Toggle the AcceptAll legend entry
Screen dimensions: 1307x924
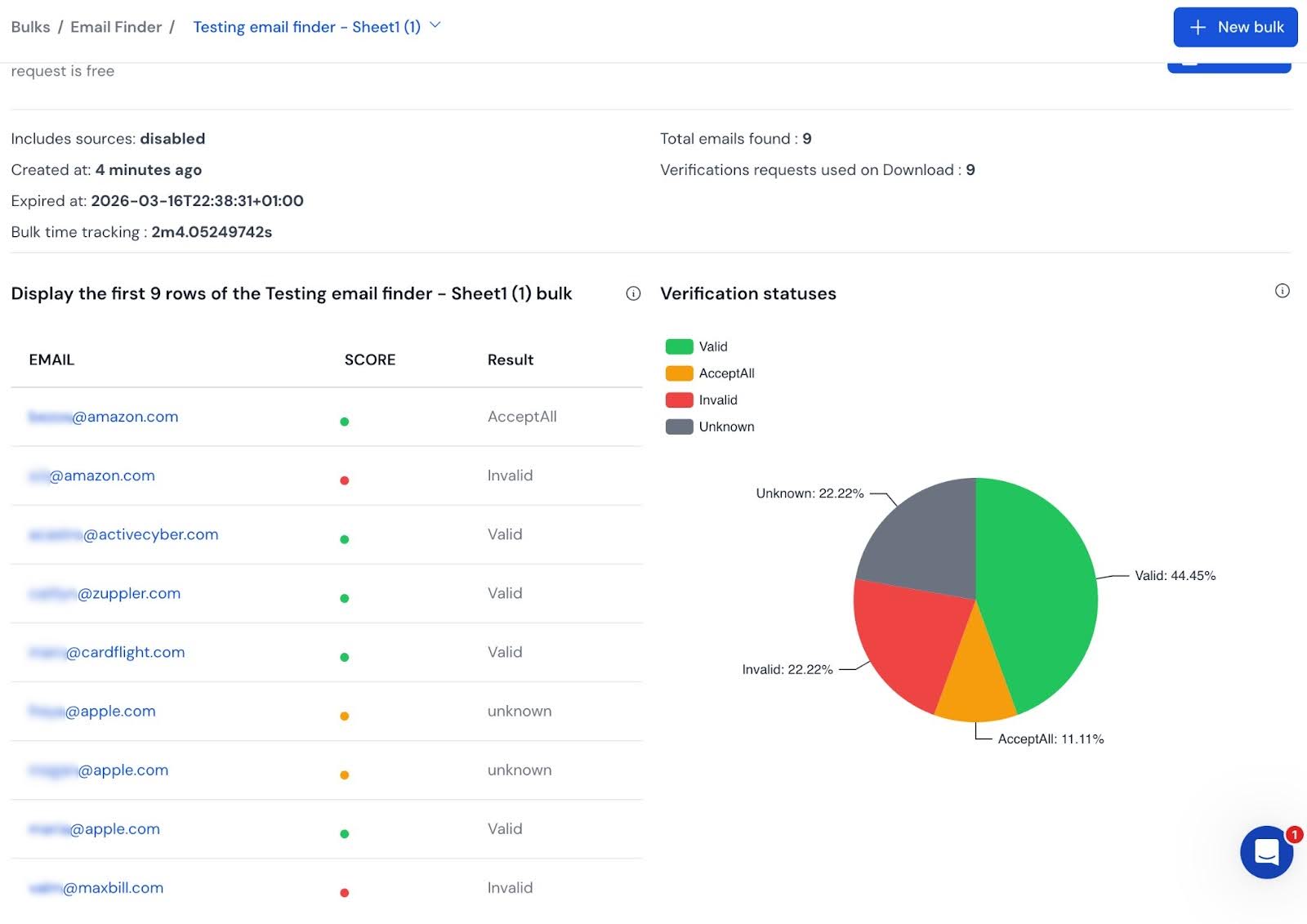tap(725, 373)
